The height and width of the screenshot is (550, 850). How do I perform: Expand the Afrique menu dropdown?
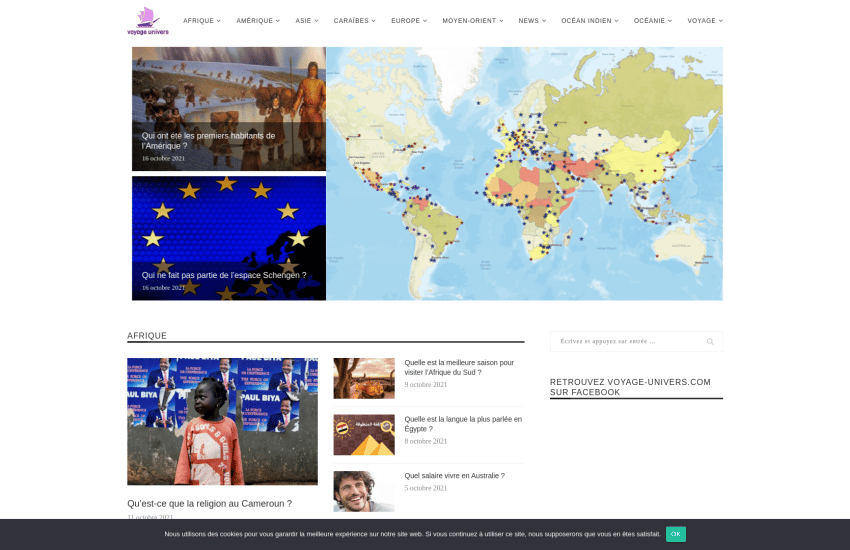[x=201, y=21]
